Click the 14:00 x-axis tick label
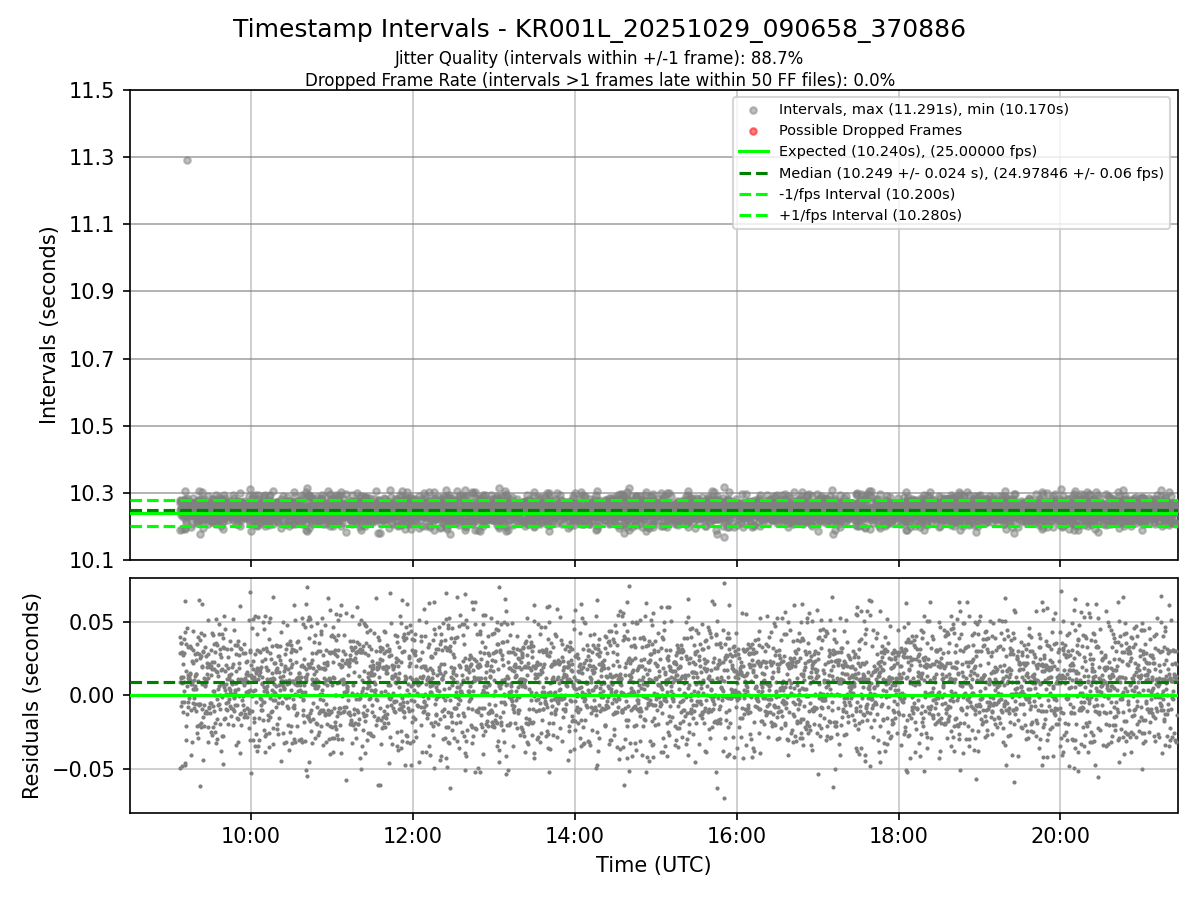 pos(574,836)
